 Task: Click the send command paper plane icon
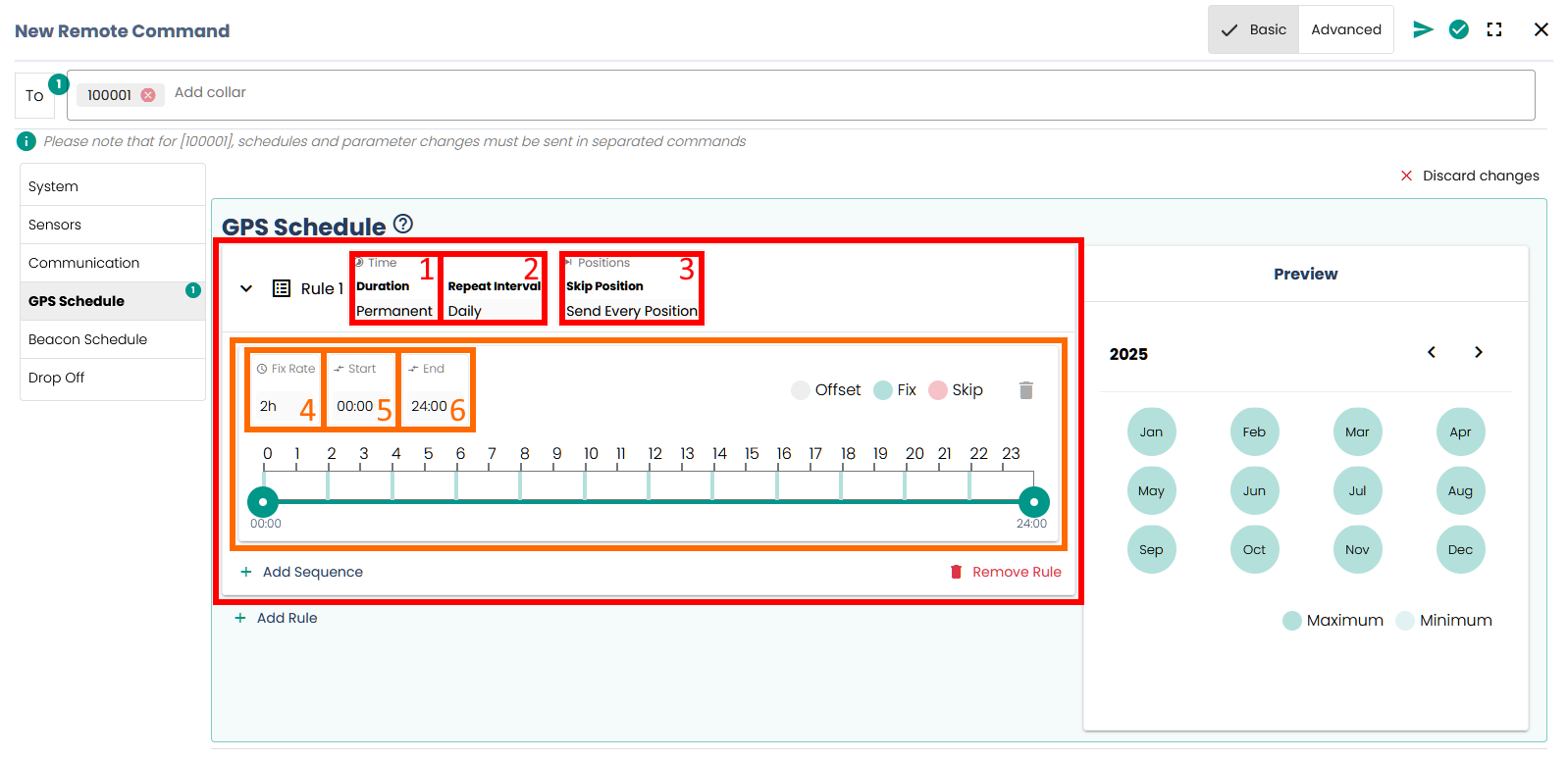[x=1422, y=29]
